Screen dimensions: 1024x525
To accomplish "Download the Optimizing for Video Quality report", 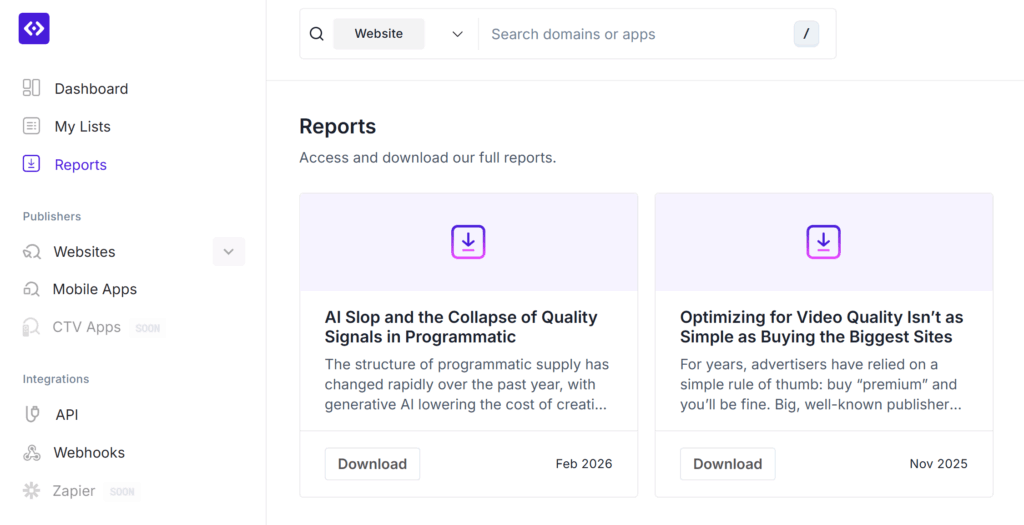I will pos(728,464).
